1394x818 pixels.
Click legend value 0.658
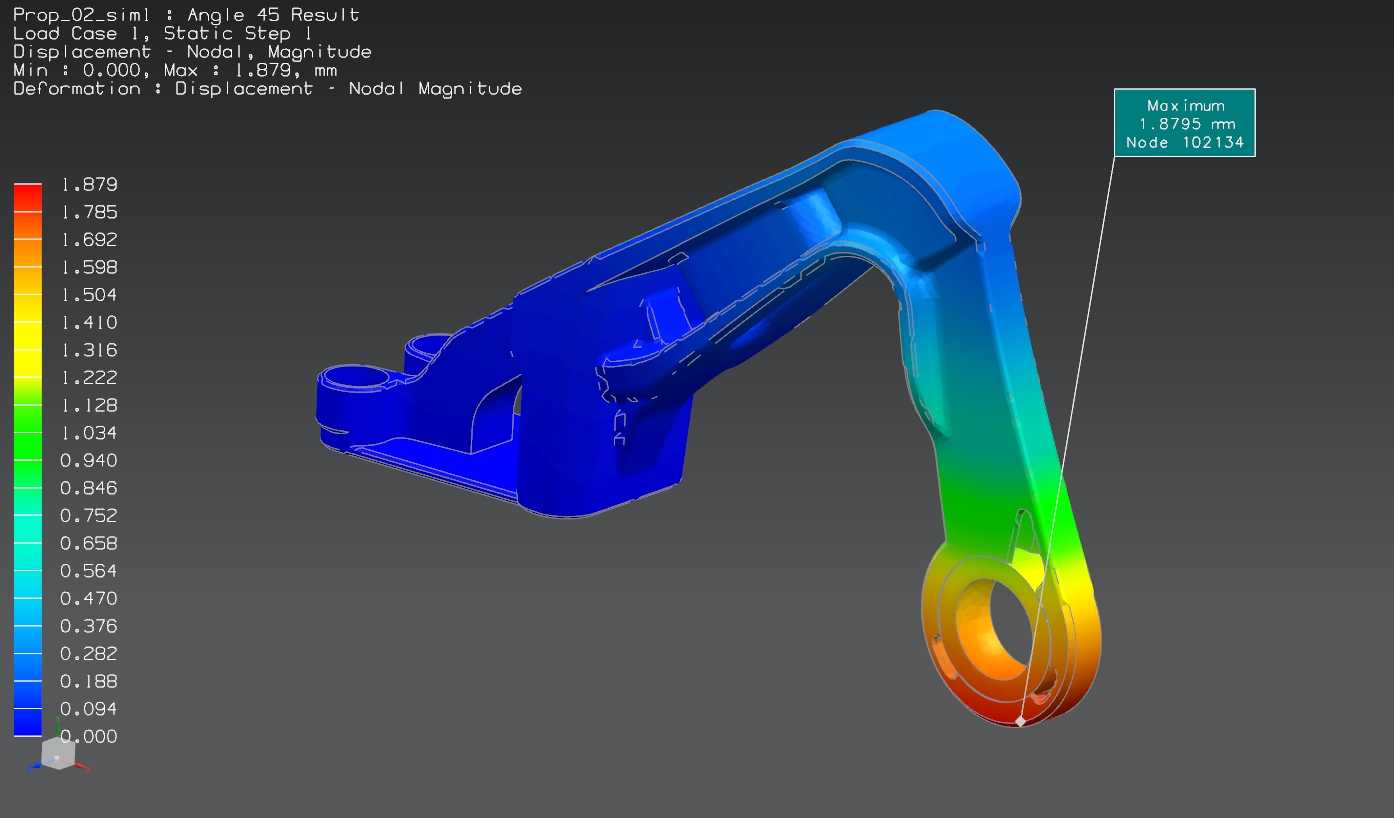pos(89,543)
